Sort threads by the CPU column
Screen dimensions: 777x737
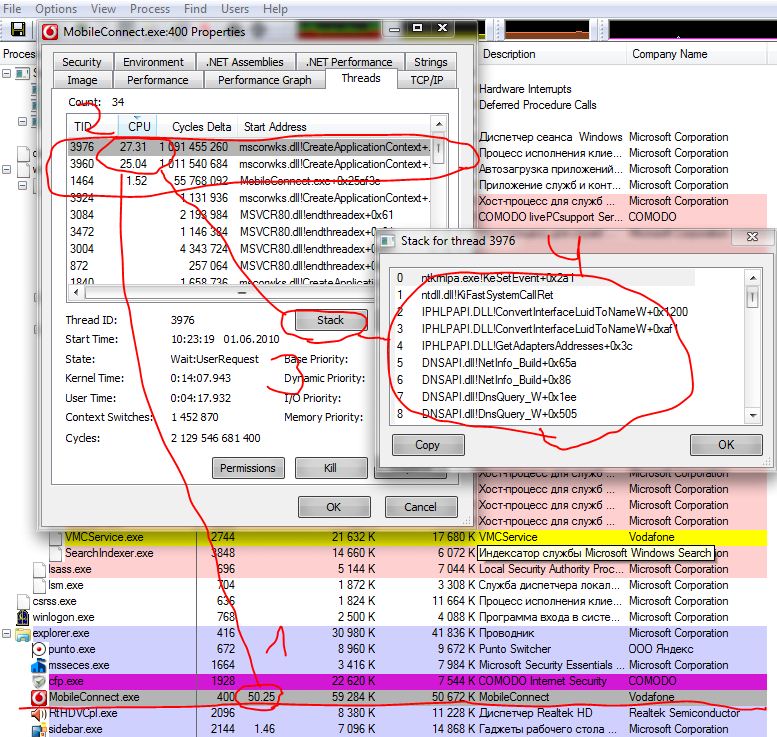(138, 127)
